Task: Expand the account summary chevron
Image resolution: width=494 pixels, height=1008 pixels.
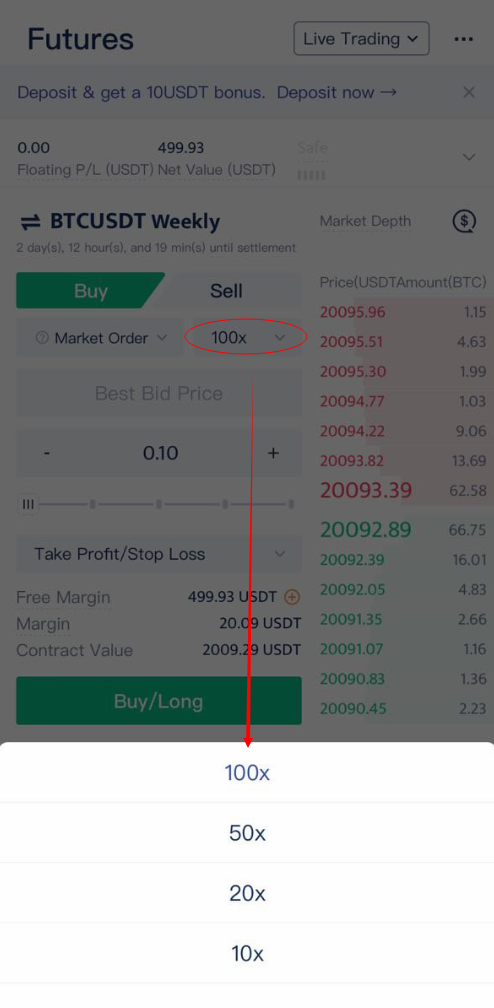Action: click(x=470, y=157)
